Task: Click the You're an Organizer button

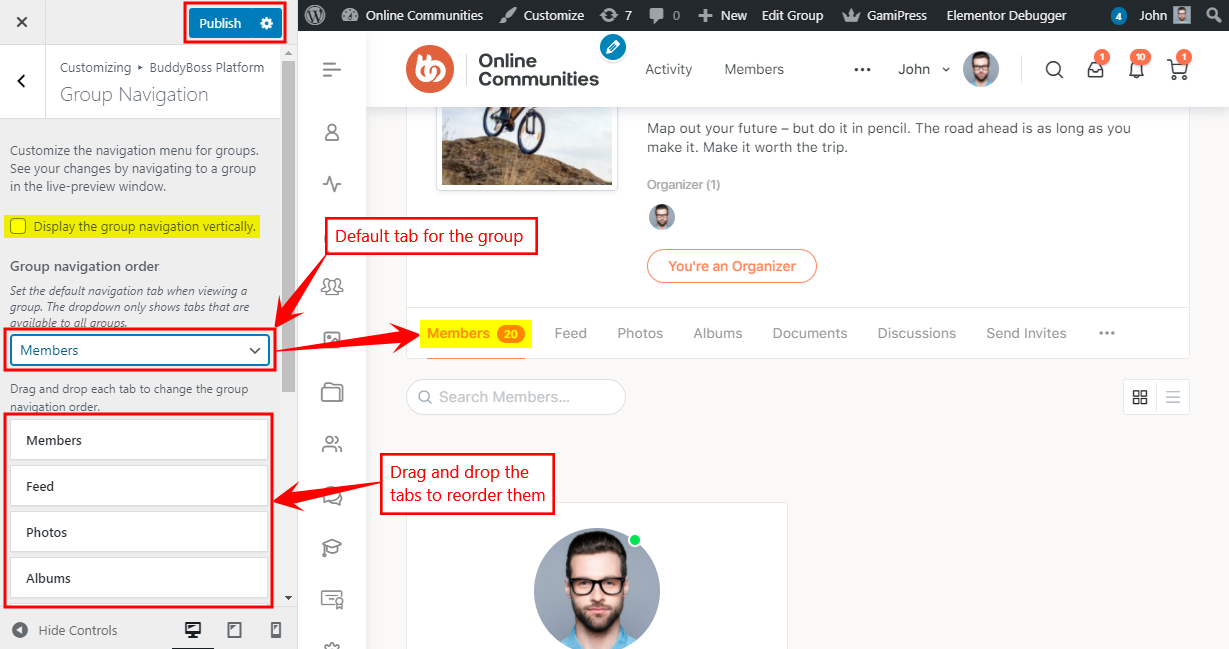Action: point(732,266)
